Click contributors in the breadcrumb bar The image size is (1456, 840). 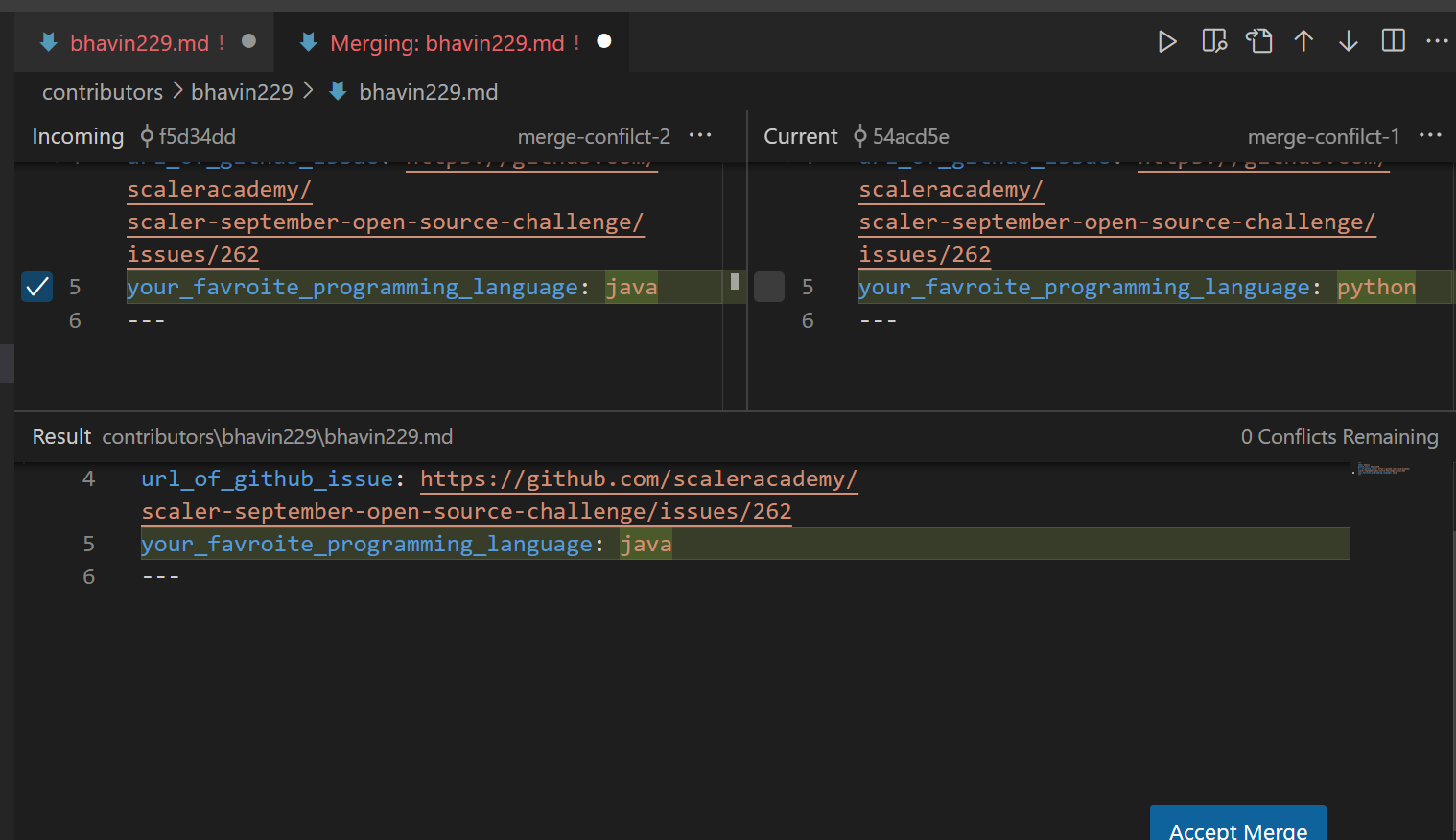pos(102,91)
